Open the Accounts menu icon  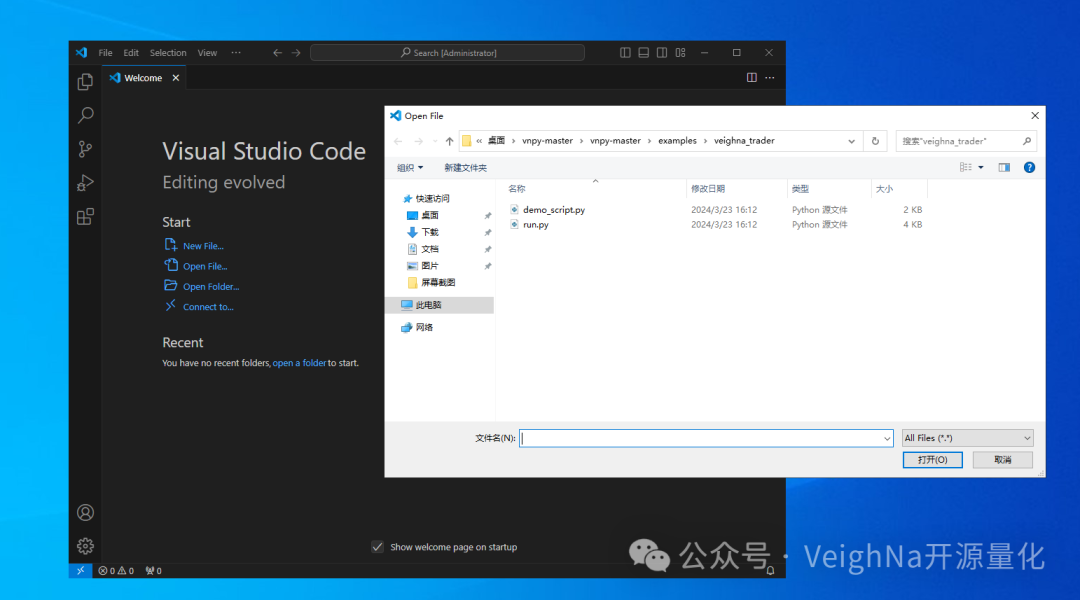85,513
